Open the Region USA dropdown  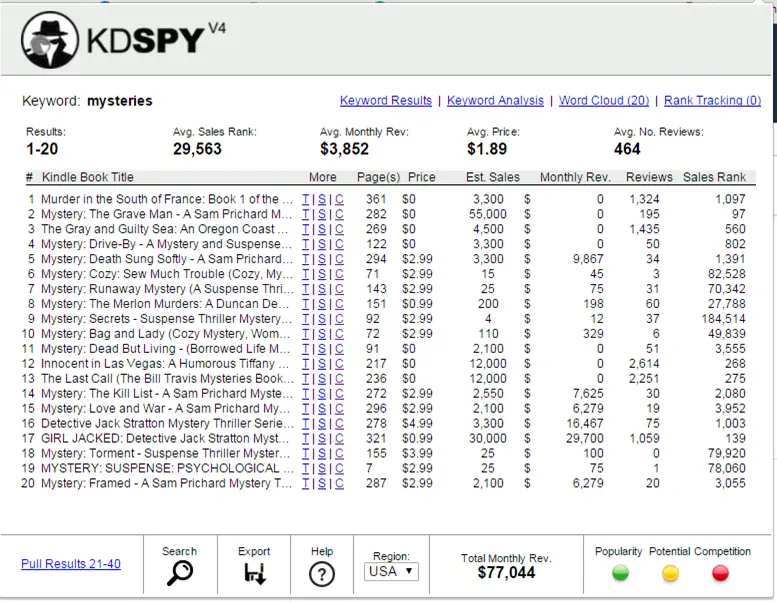tap(391, 571)
